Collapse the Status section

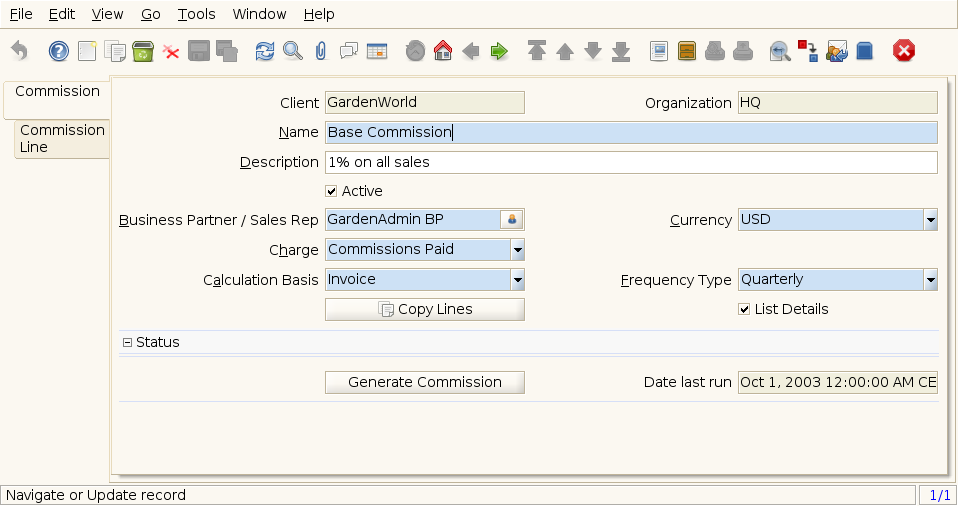tap(127, 342)
